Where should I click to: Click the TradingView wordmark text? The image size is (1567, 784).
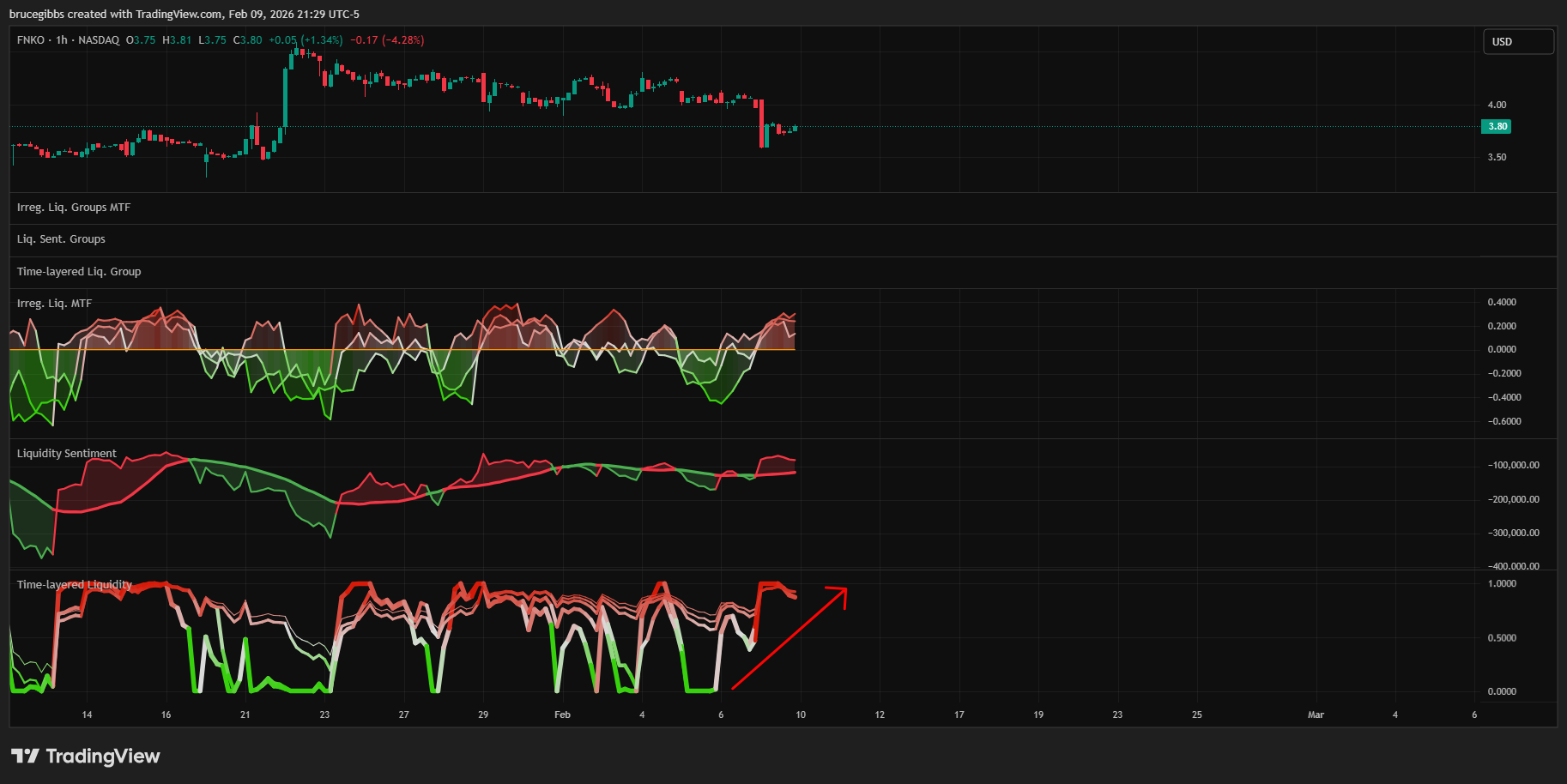click(103, 756)
